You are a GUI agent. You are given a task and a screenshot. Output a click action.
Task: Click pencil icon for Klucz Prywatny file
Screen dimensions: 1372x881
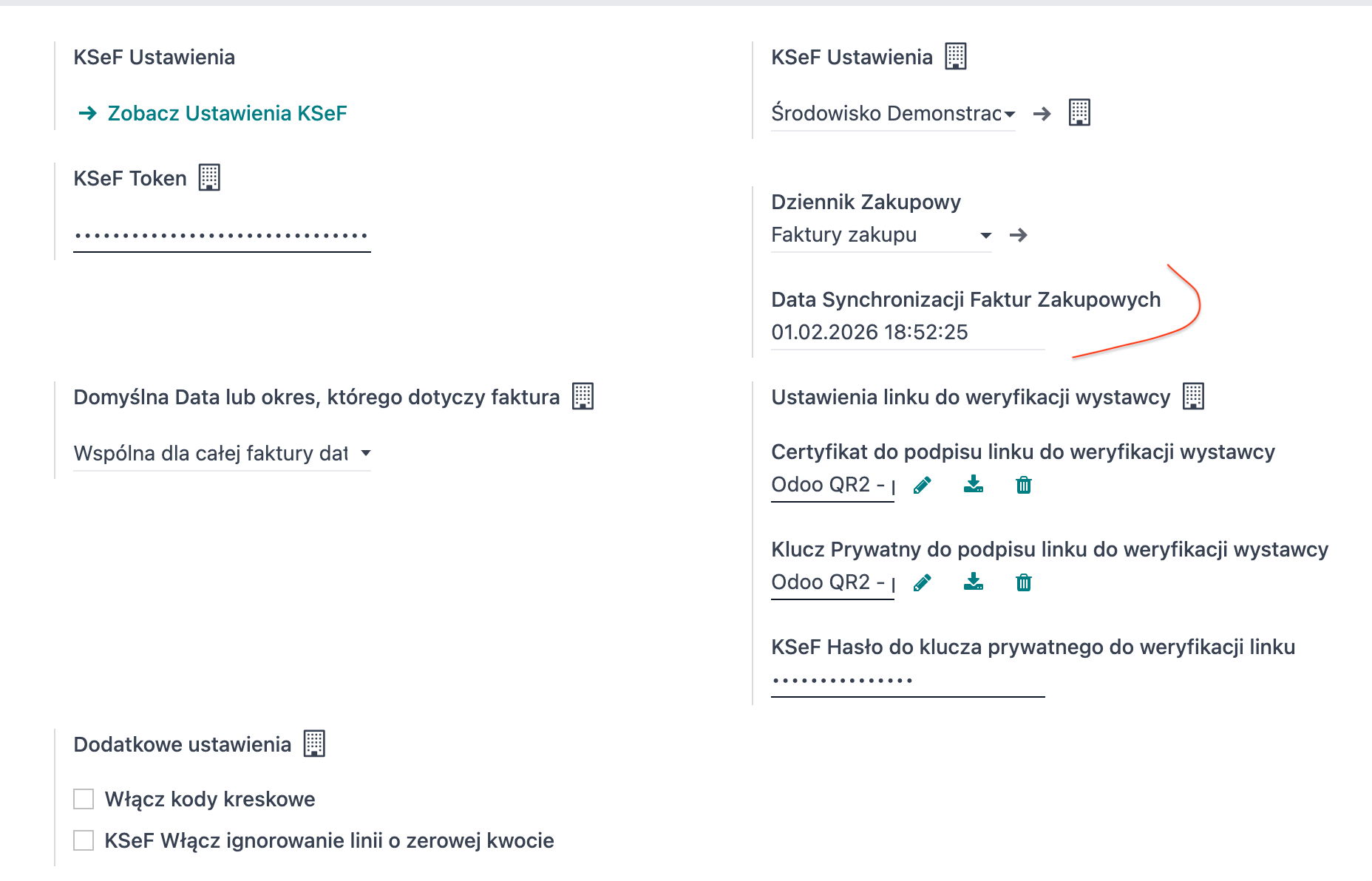pyautogui.click(x=922, y=583)
